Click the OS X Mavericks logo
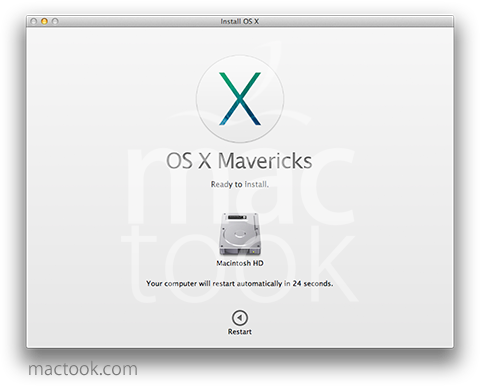480x387 pixels. [x=240, y=99]
